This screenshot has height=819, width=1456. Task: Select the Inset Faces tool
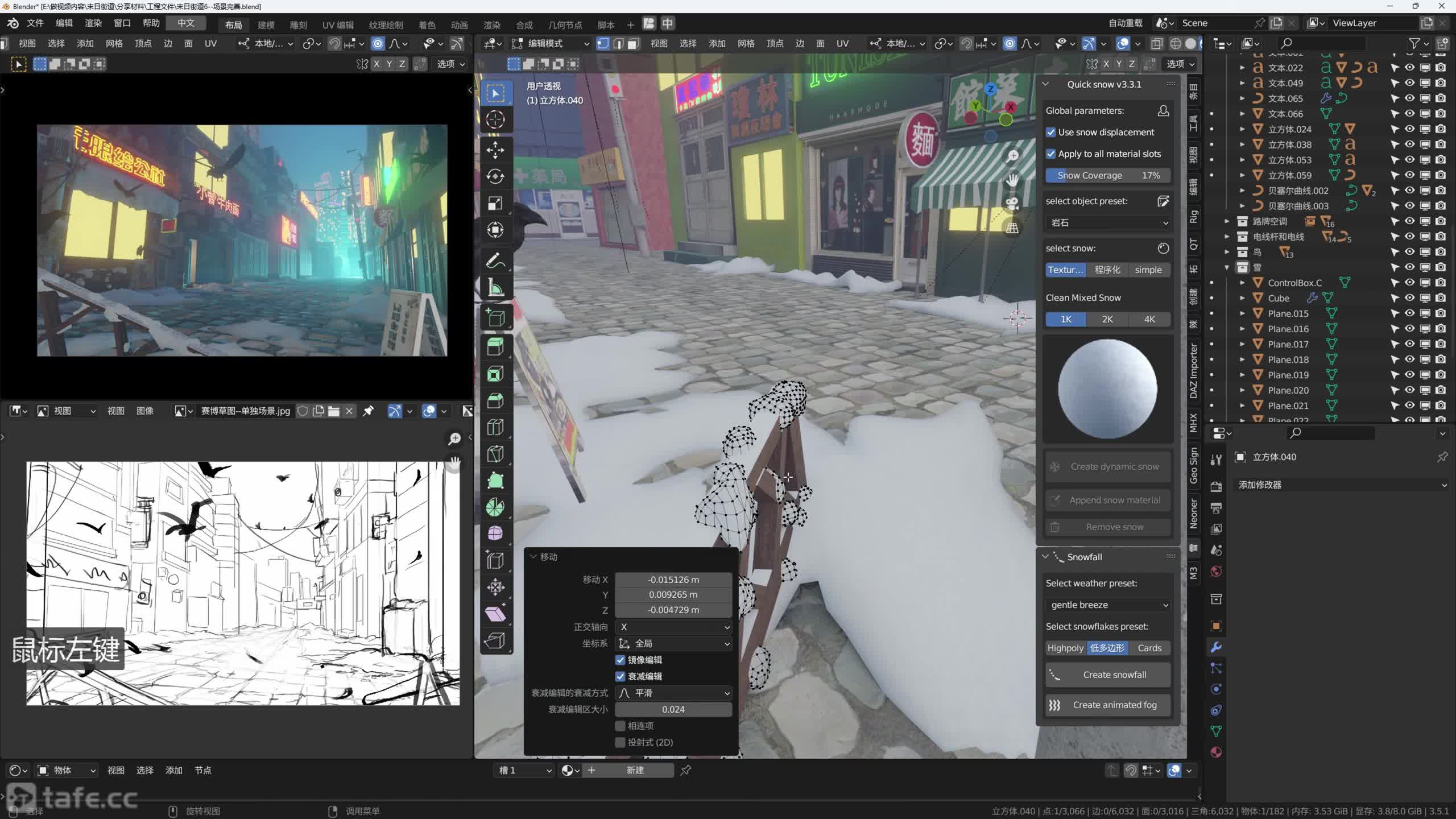click(x=495, y=374)
